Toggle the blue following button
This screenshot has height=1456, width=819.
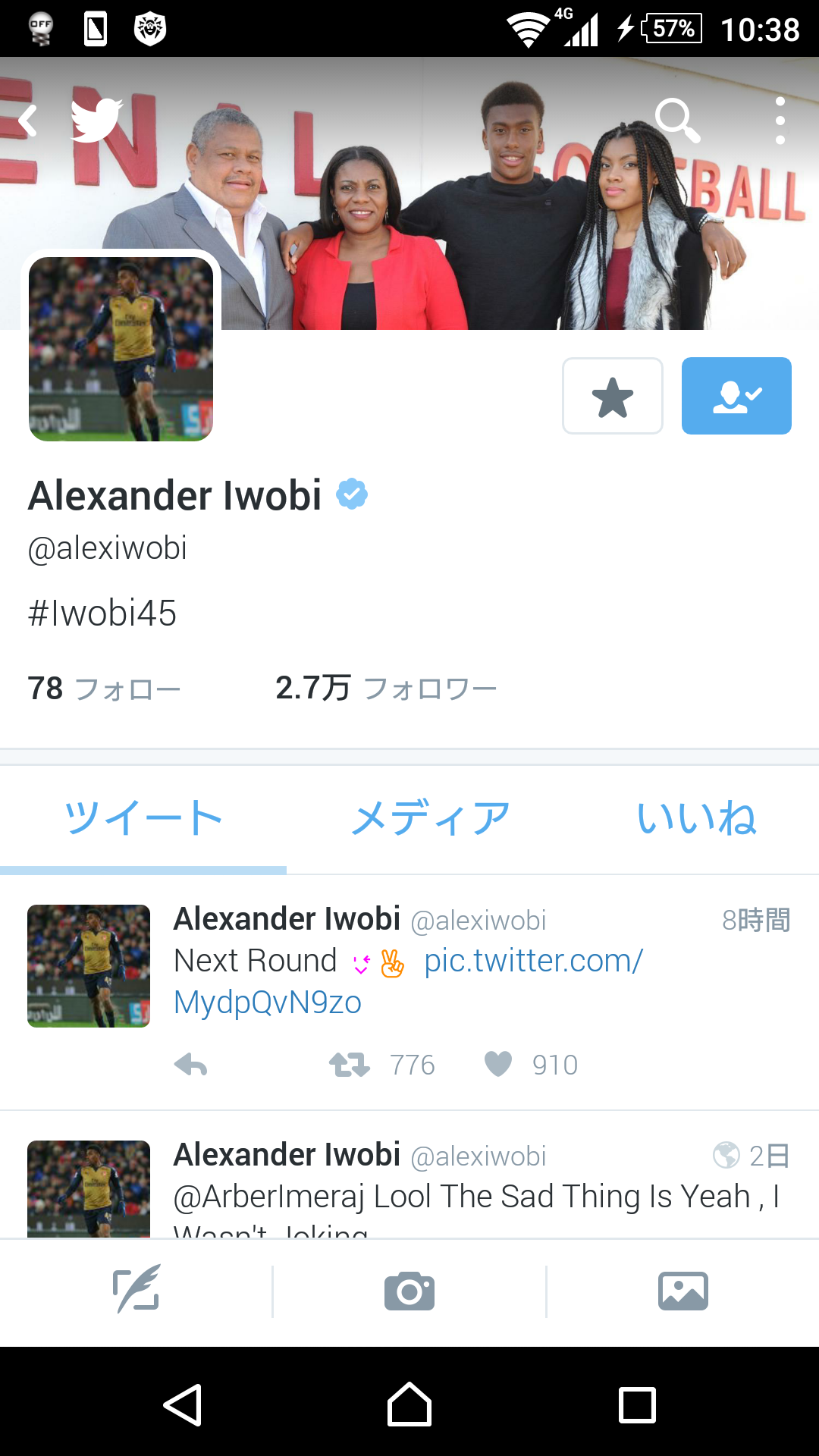click(736, 396)
